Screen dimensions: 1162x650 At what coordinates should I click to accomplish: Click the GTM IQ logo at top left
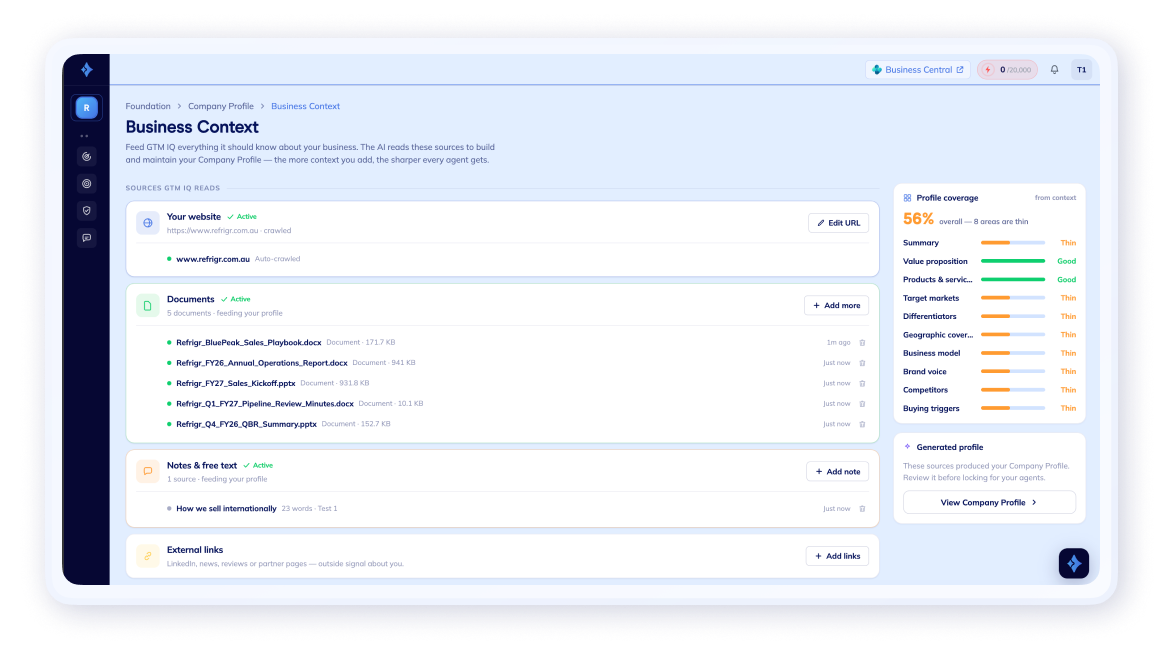pos(87,70)
